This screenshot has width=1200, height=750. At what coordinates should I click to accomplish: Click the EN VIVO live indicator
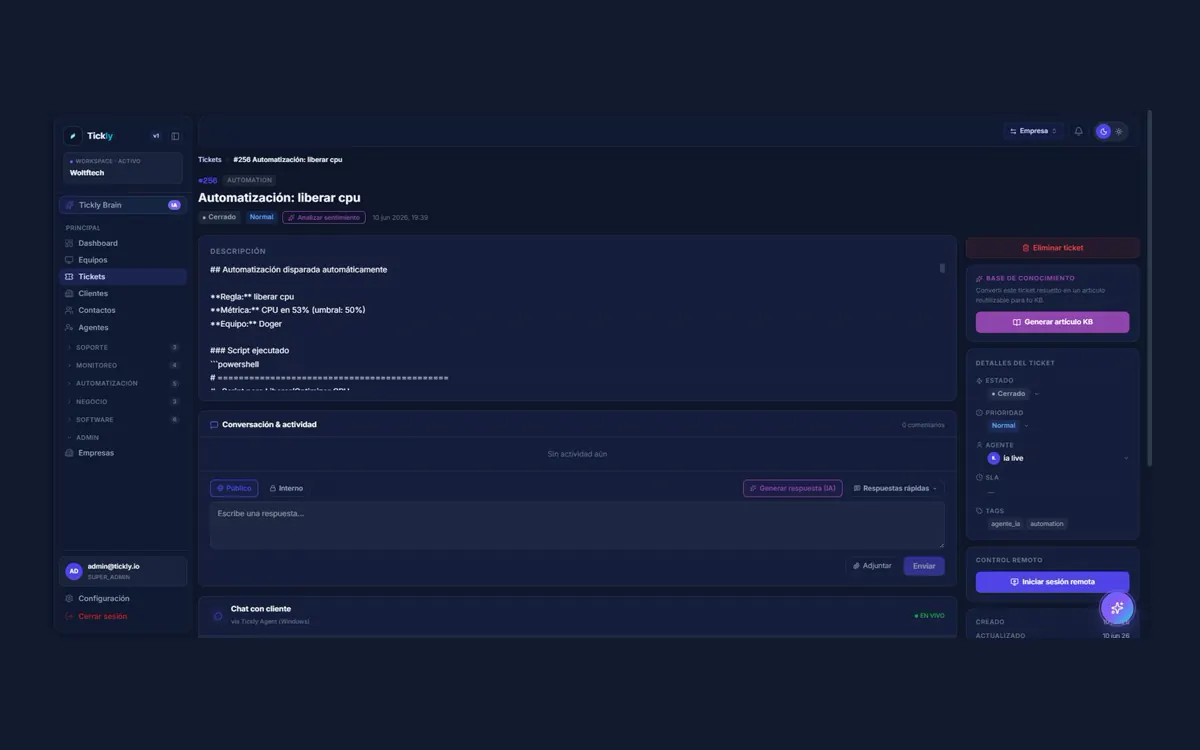coord(929,616)
